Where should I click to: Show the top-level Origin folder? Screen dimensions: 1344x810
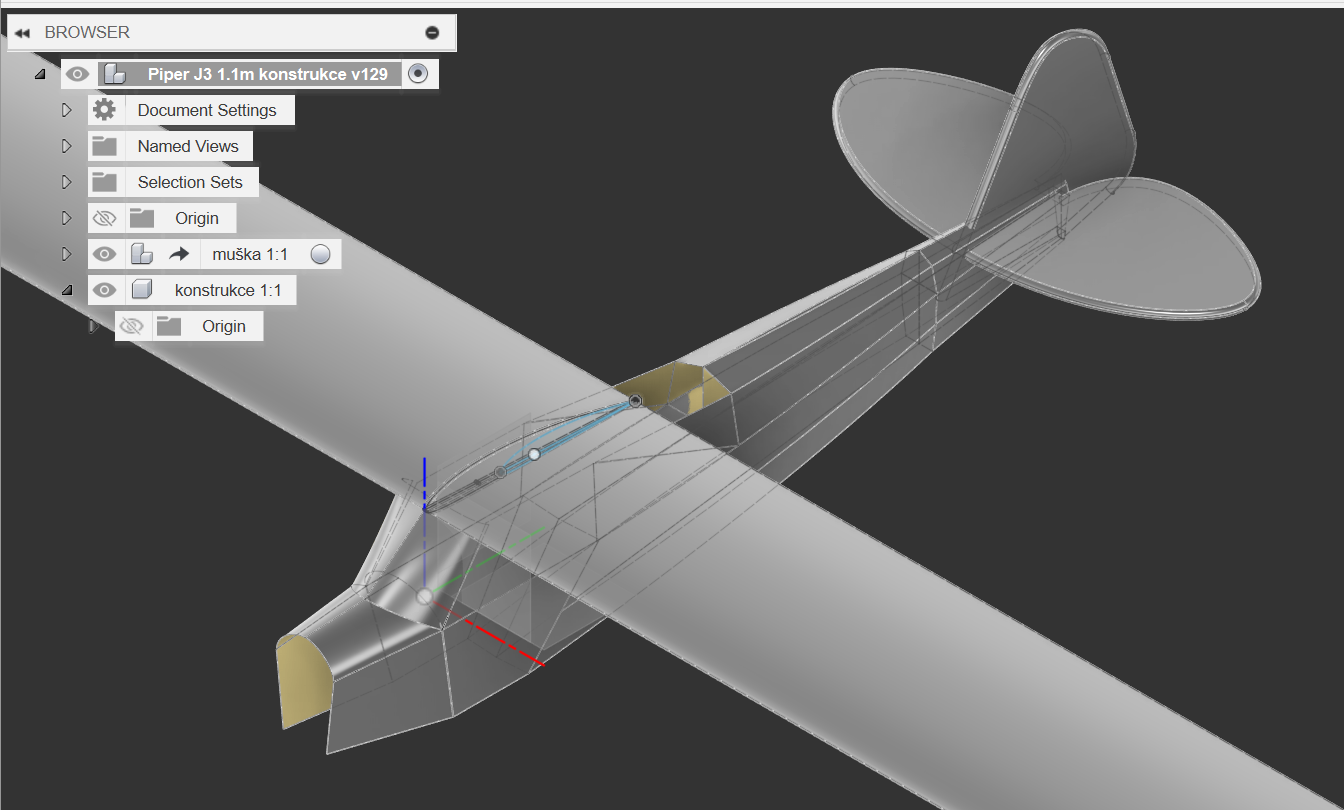104,218
